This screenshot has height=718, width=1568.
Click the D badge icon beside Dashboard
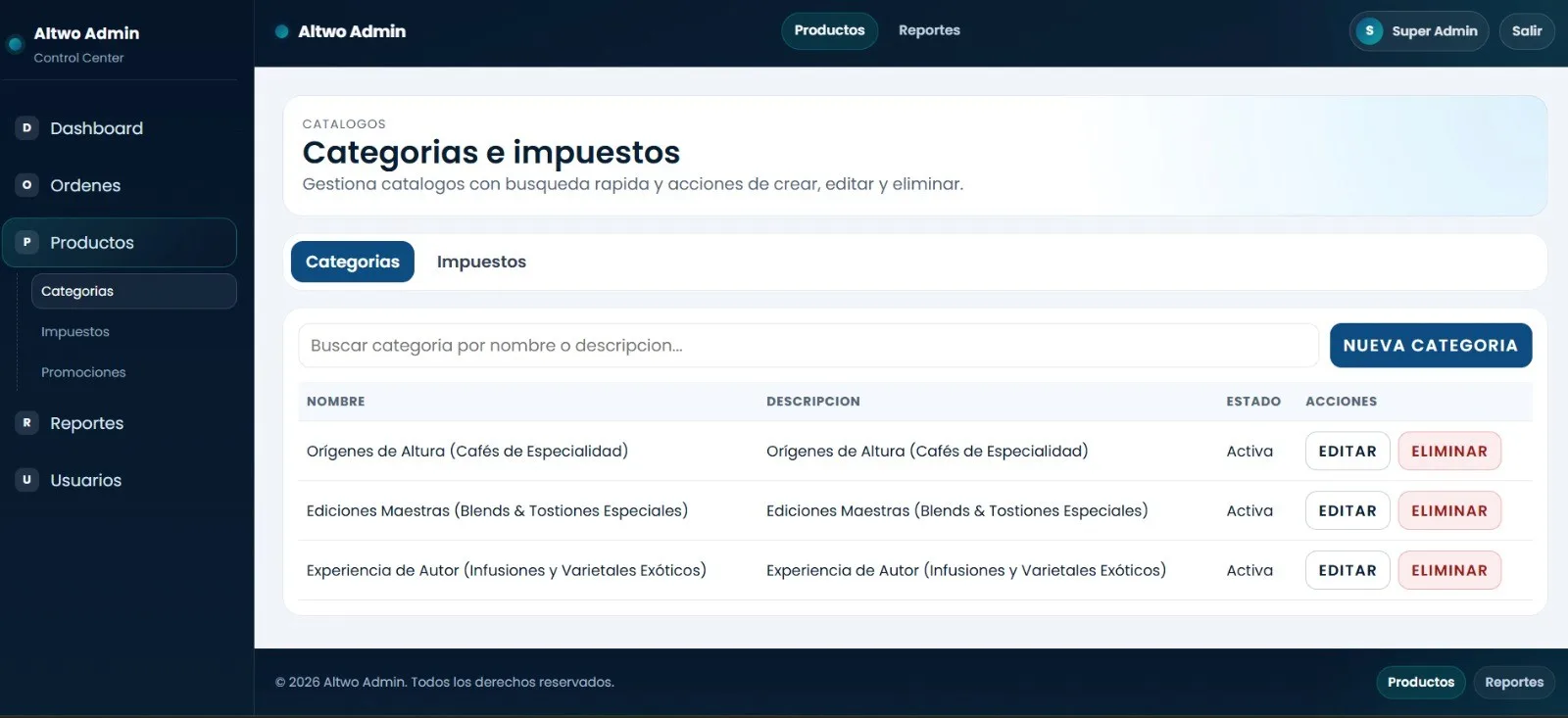click(x=26, y=127)
